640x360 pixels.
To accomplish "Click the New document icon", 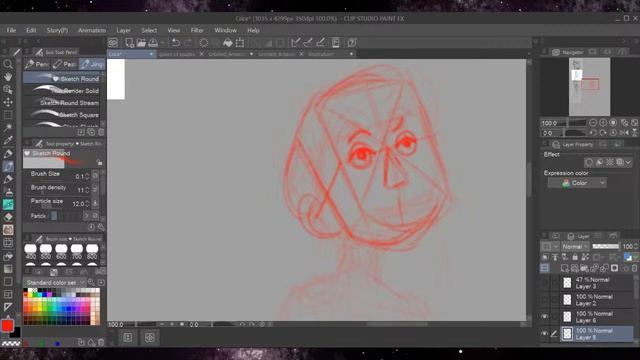I will pos(129,42).
